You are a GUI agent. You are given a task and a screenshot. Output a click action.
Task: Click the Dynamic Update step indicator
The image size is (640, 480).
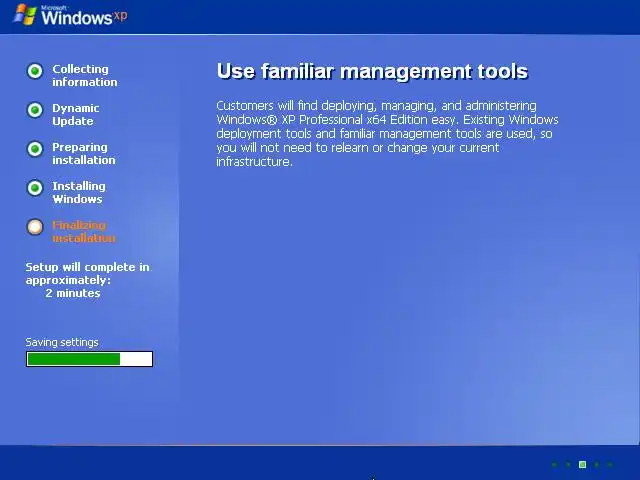35,110
